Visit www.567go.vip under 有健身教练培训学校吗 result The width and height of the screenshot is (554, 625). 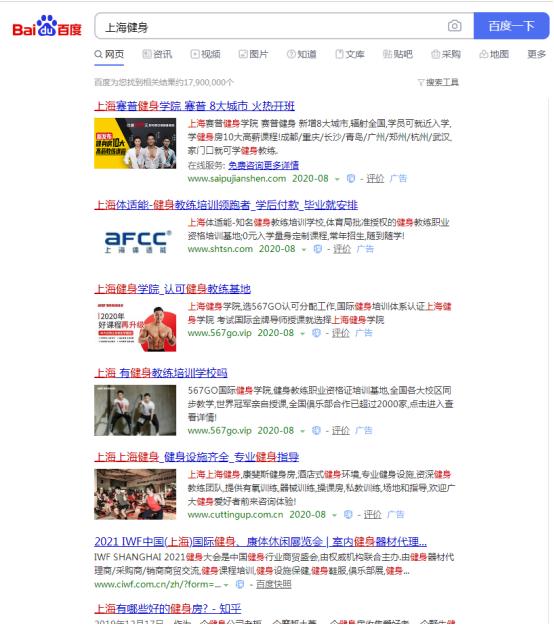click(220, 430)
